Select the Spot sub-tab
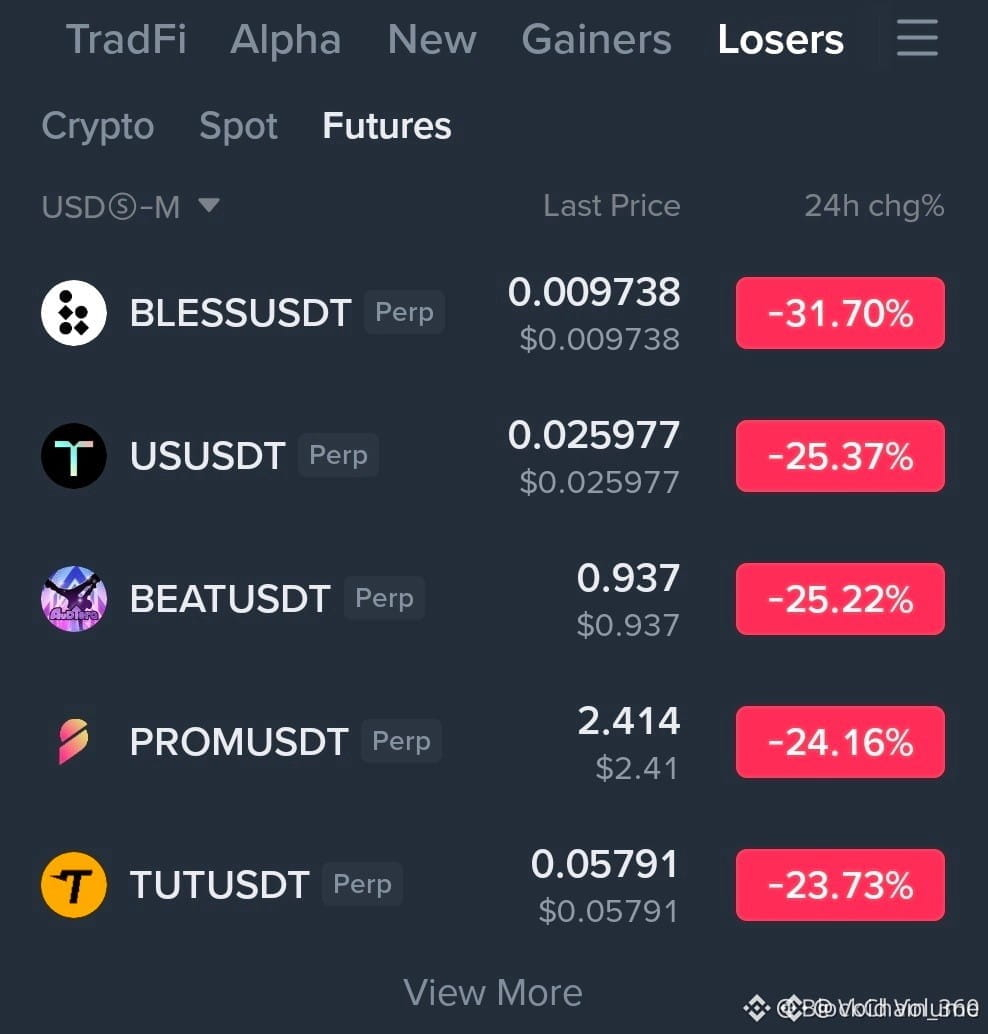The width and height of the screenshot is (988, 1034). 238,126
